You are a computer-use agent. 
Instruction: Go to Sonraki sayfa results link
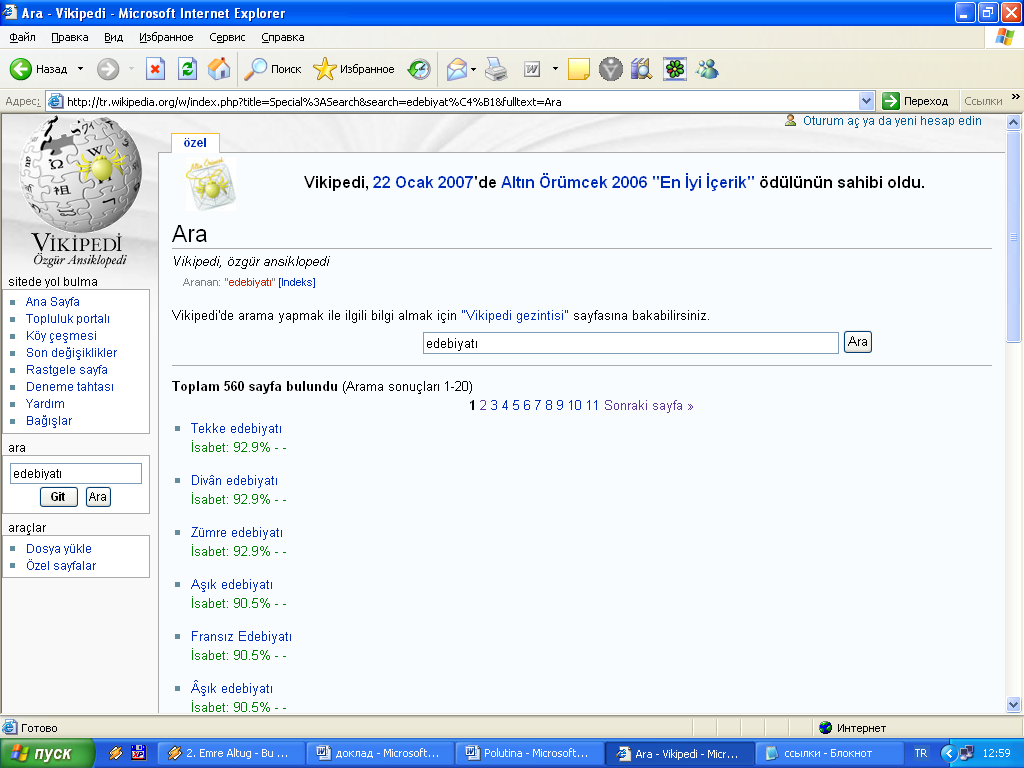click(x=648, y=405)
